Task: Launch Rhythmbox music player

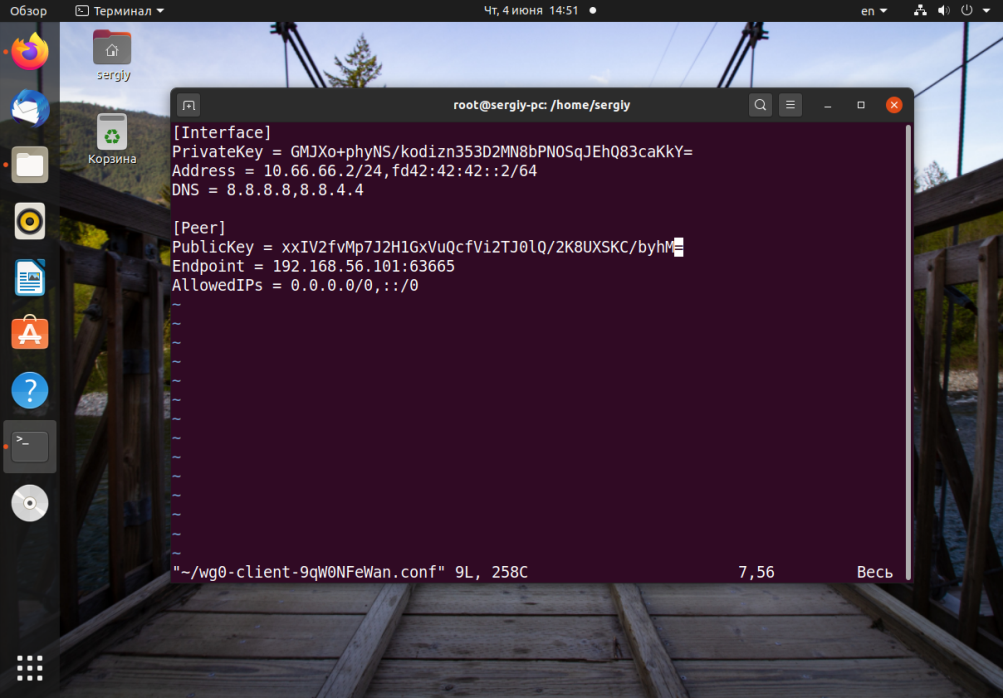Action: pyautogui.click(x=29, y=221)
